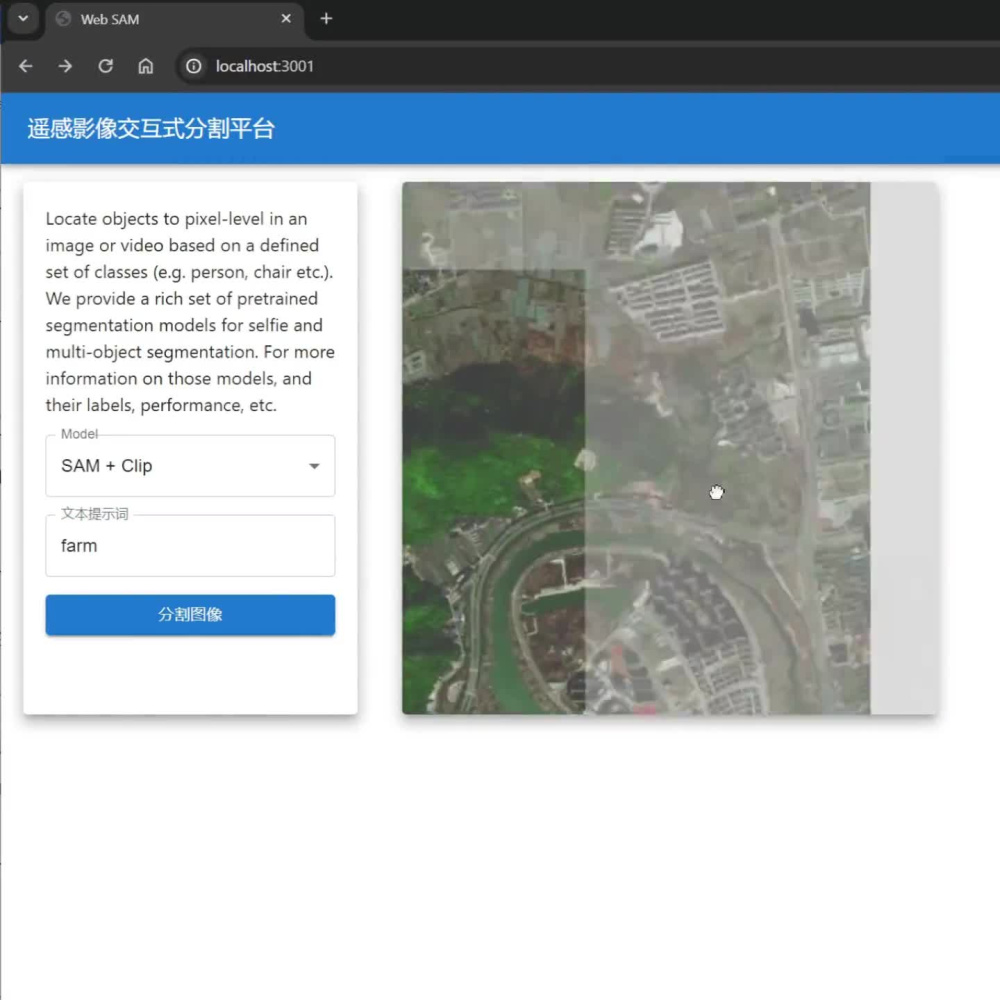Go forward with the browser forward arrow
The height and width of the screenshot is (1000, 1000).
click(65, 66)
